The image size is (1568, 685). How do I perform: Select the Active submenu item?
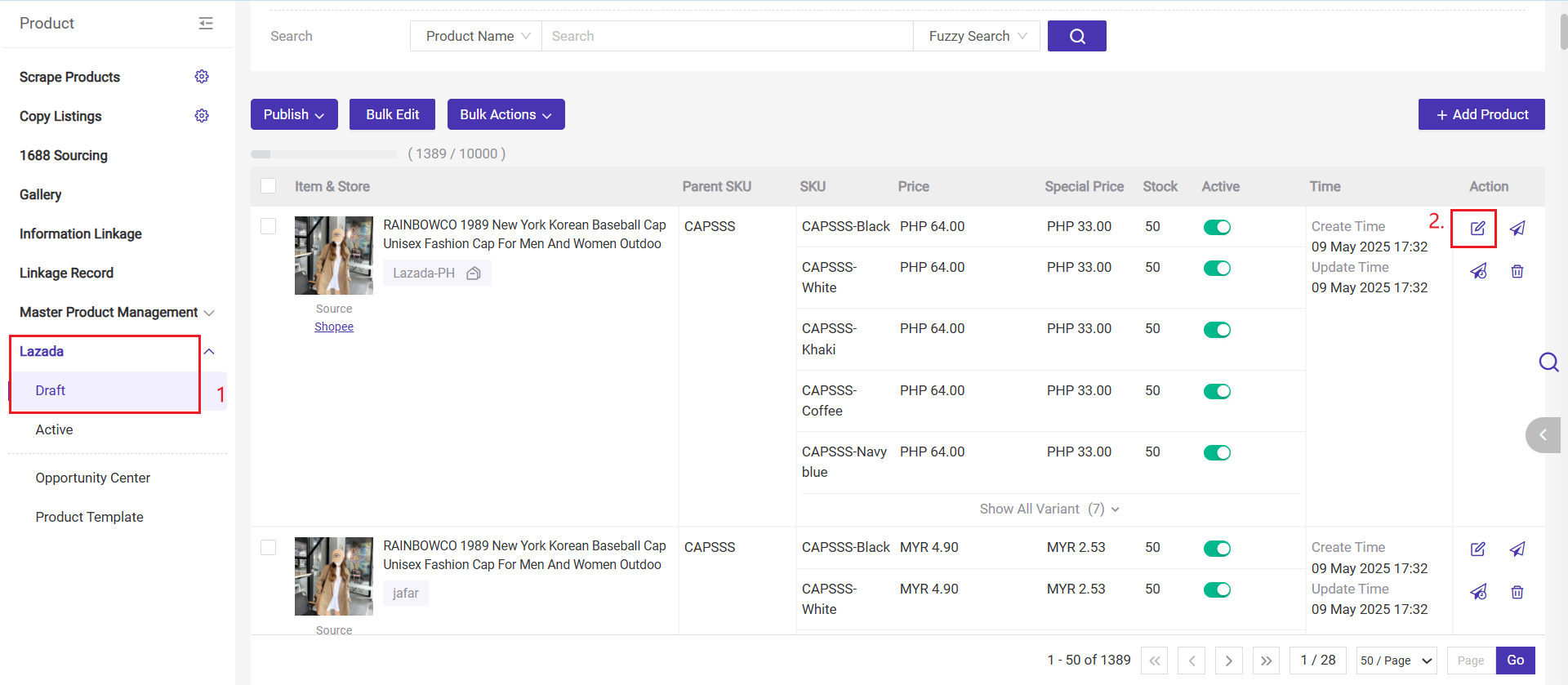pos(54,429)
